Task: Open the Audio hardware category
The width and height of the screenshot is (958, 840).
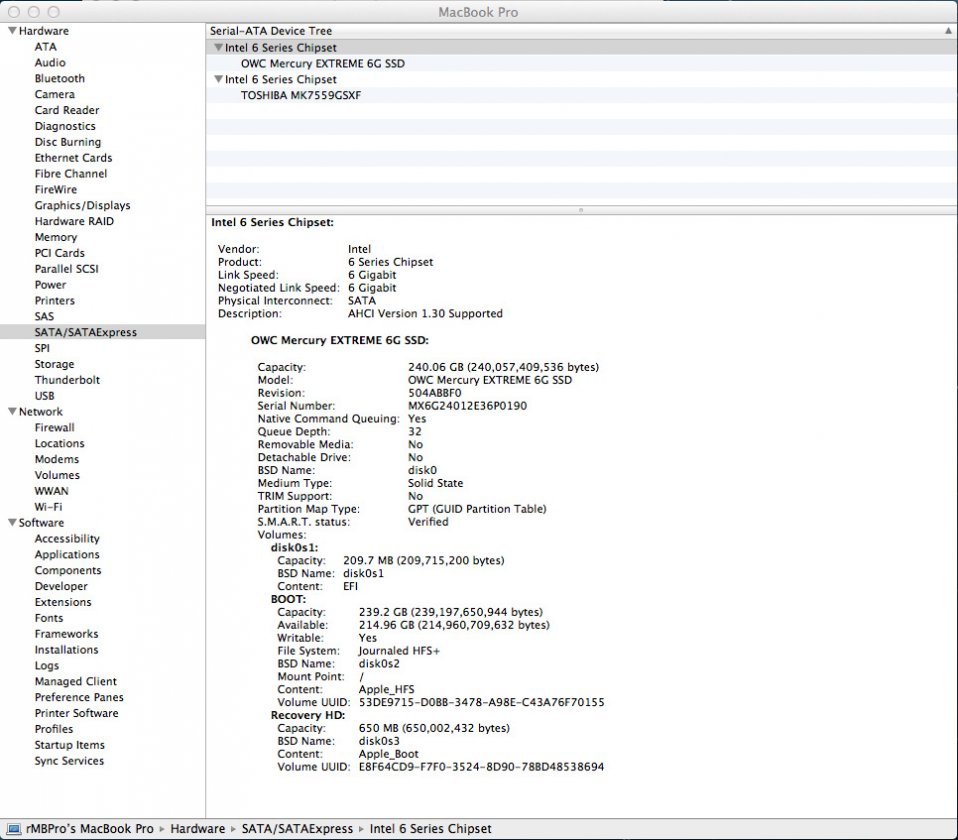Action: [x=50, y=63]
